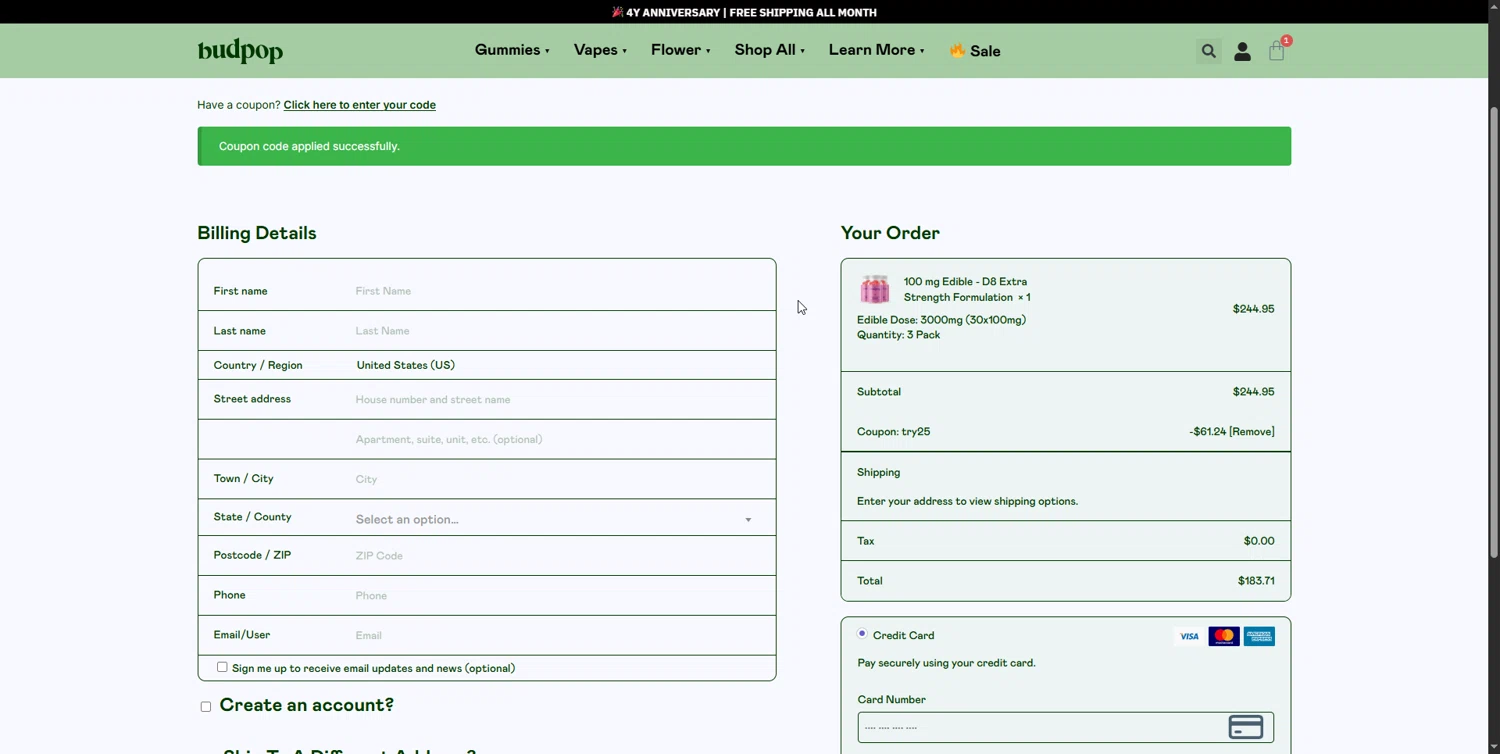Click the fire icon beside Sale
The width and height of the screenshot is (1500, 754).
point(957,50)
